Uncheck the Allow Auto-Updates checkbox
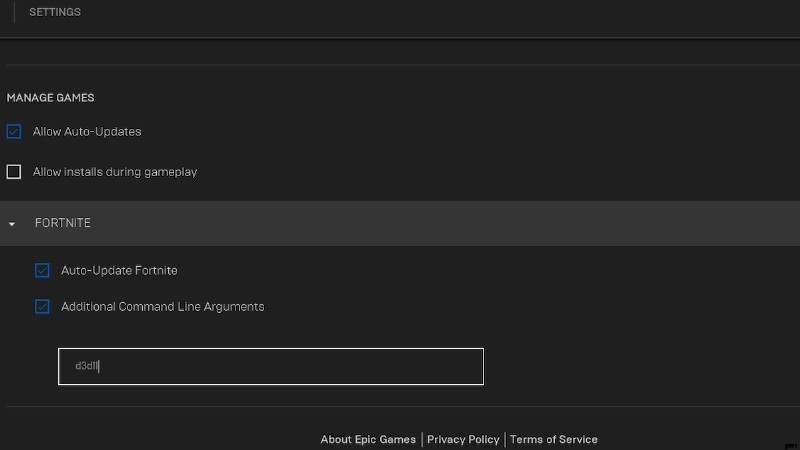The height and width of the screenshot is (450, 800). click(x=14, y=132)
